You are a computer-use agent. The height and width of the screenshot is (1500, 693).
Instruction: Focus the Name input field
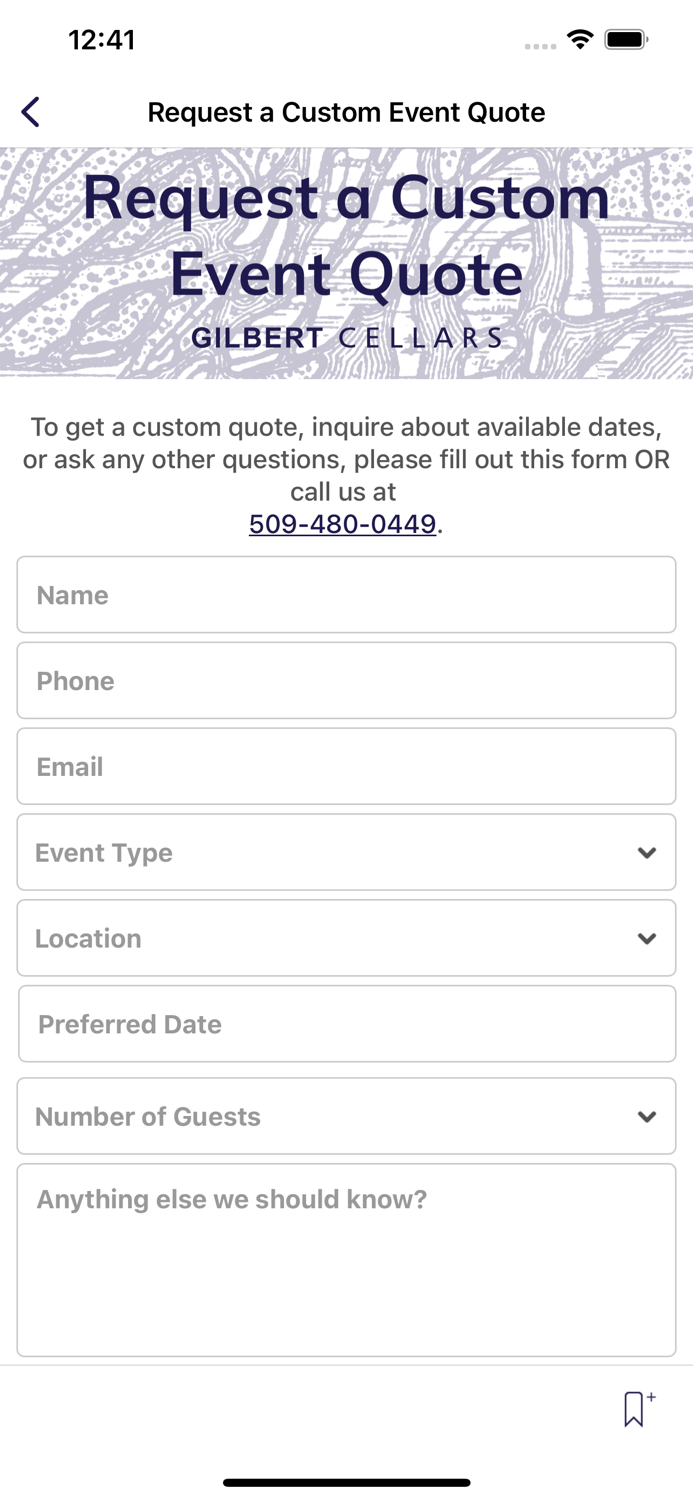click(x=346, y=595)
